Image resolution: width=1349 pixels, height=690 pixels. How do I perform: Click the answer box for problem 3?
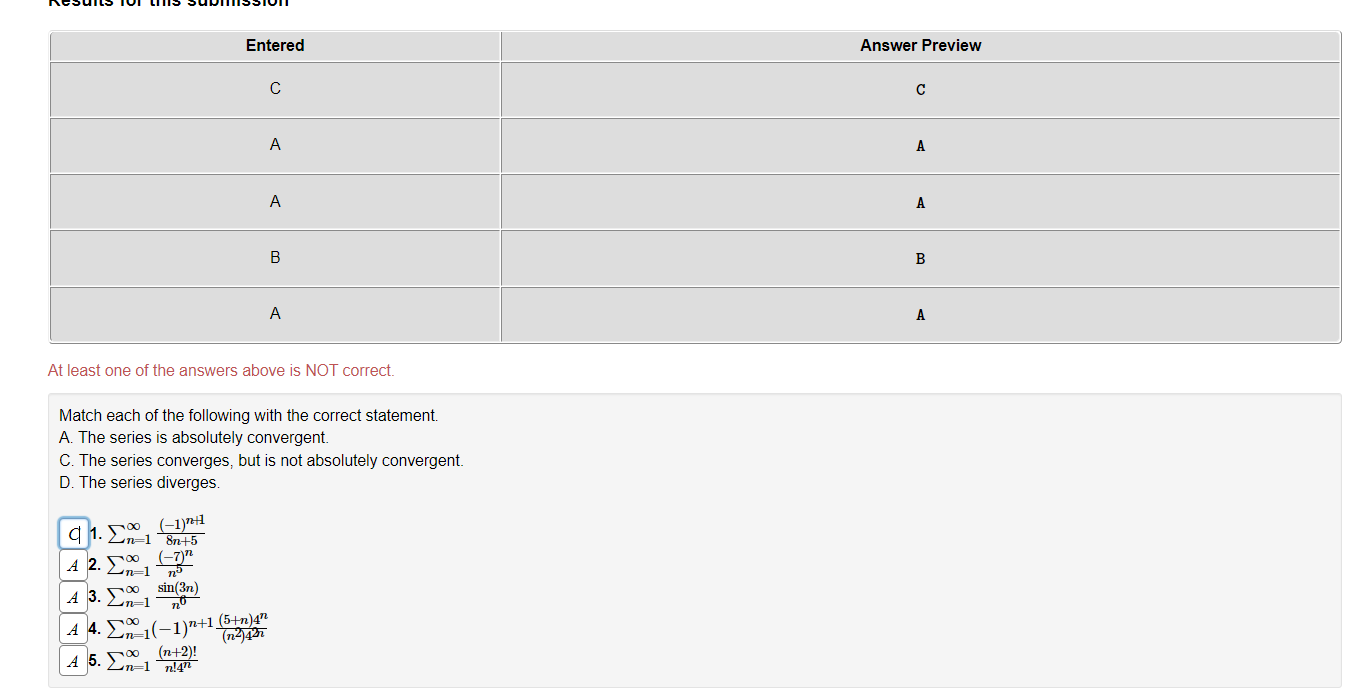point(71,597)
